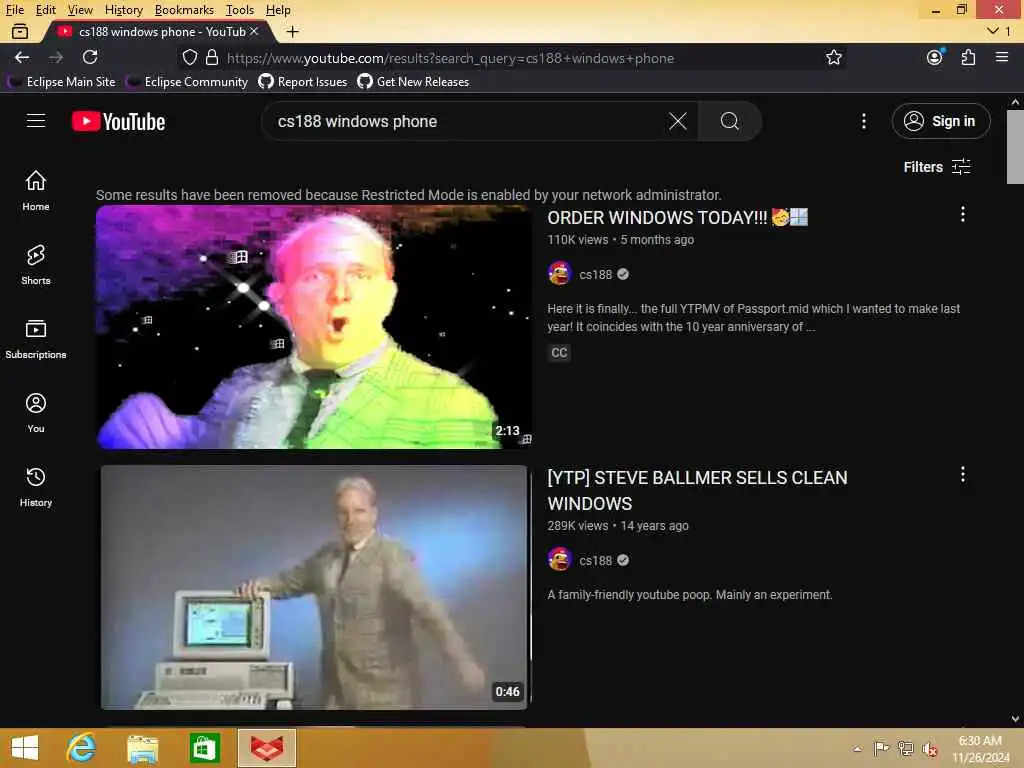1024x768 pixels.
Task: Open the History menu in menu bar
Action: tap(123, 10)
